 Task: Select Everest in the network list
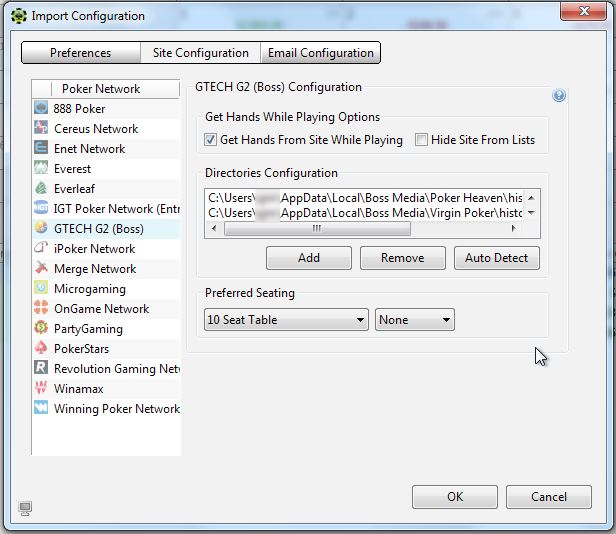tap(106, 169)
